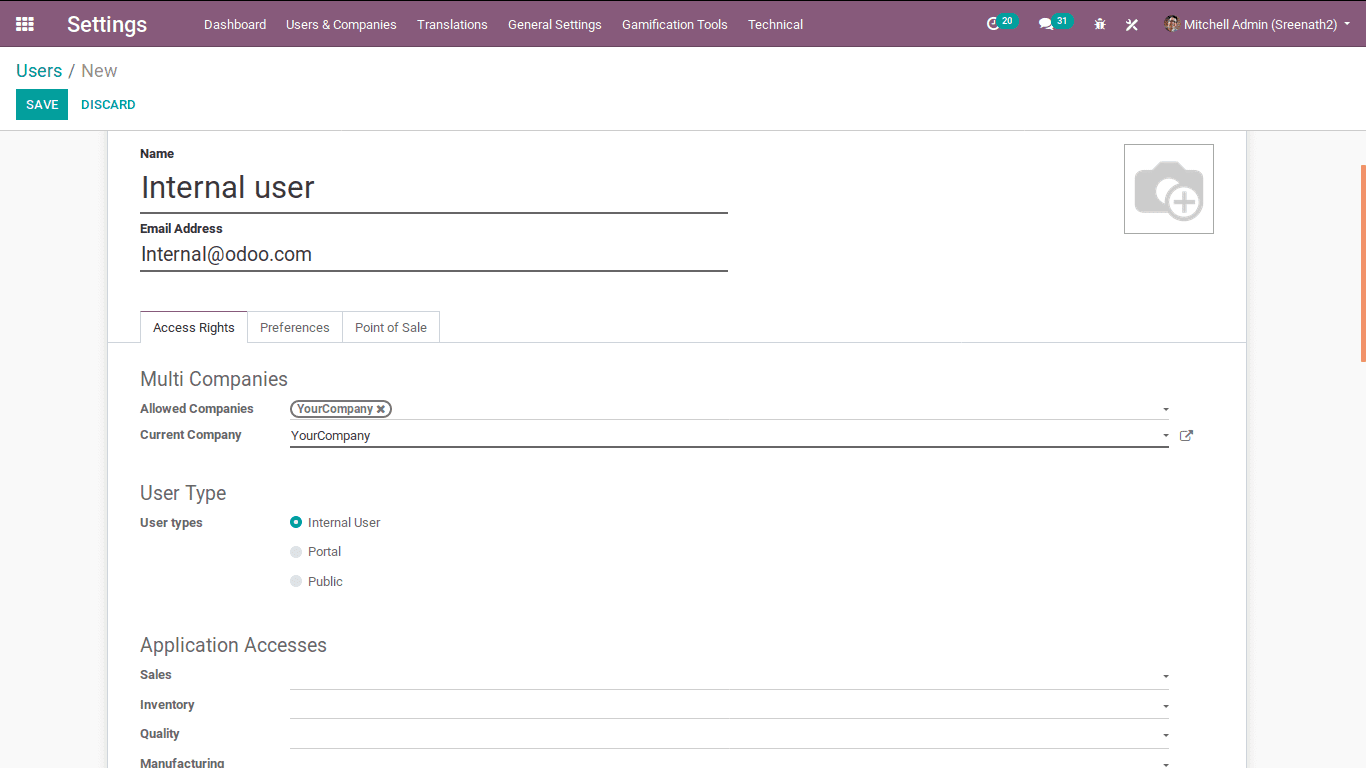Open Users & Companies menu
This screenshot has width=1366, height=768.
[x=341, y=24]
